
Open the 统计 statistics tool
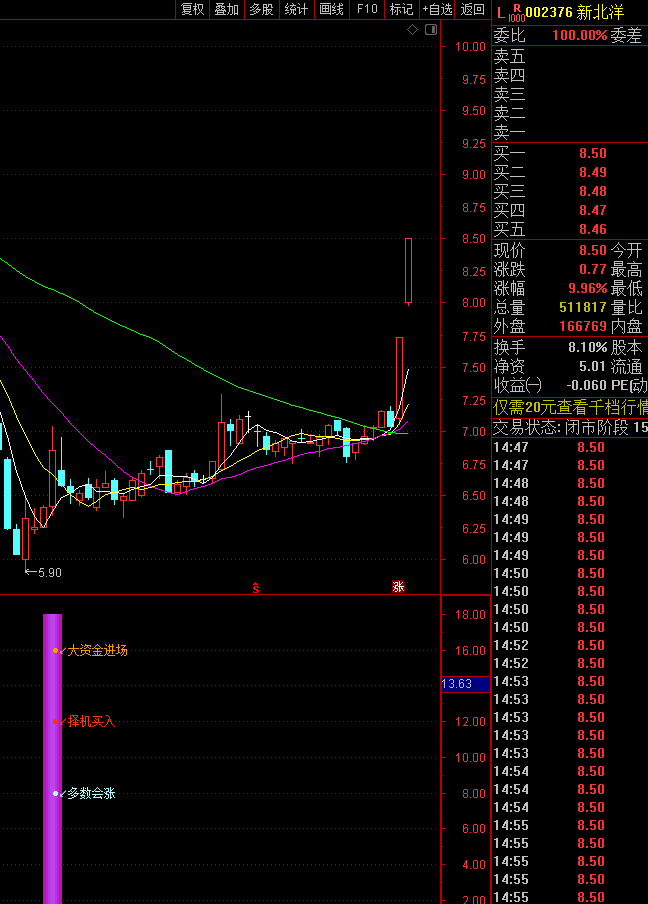tap(296, 9)
